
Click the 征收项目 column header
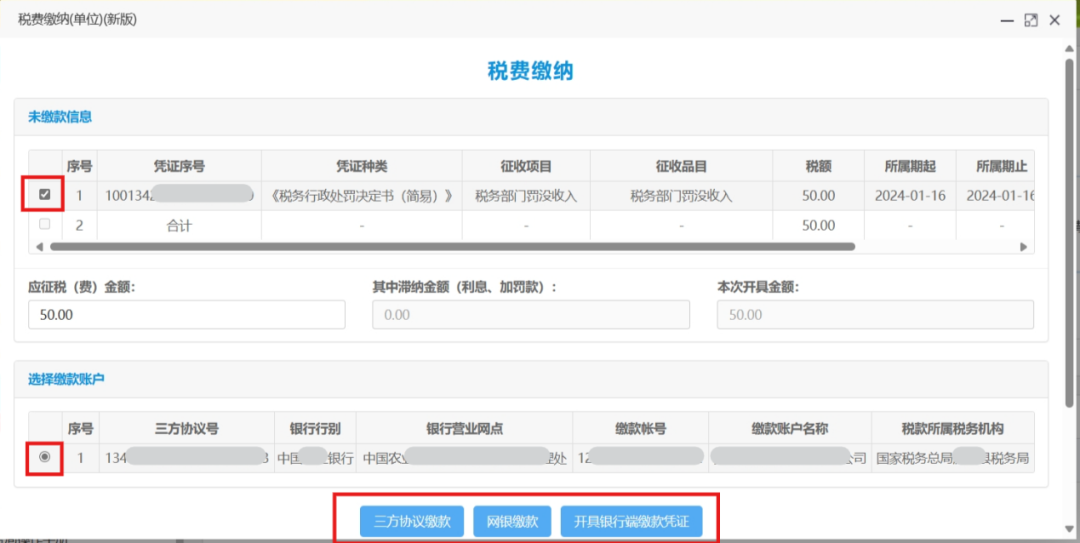[526, 166]
